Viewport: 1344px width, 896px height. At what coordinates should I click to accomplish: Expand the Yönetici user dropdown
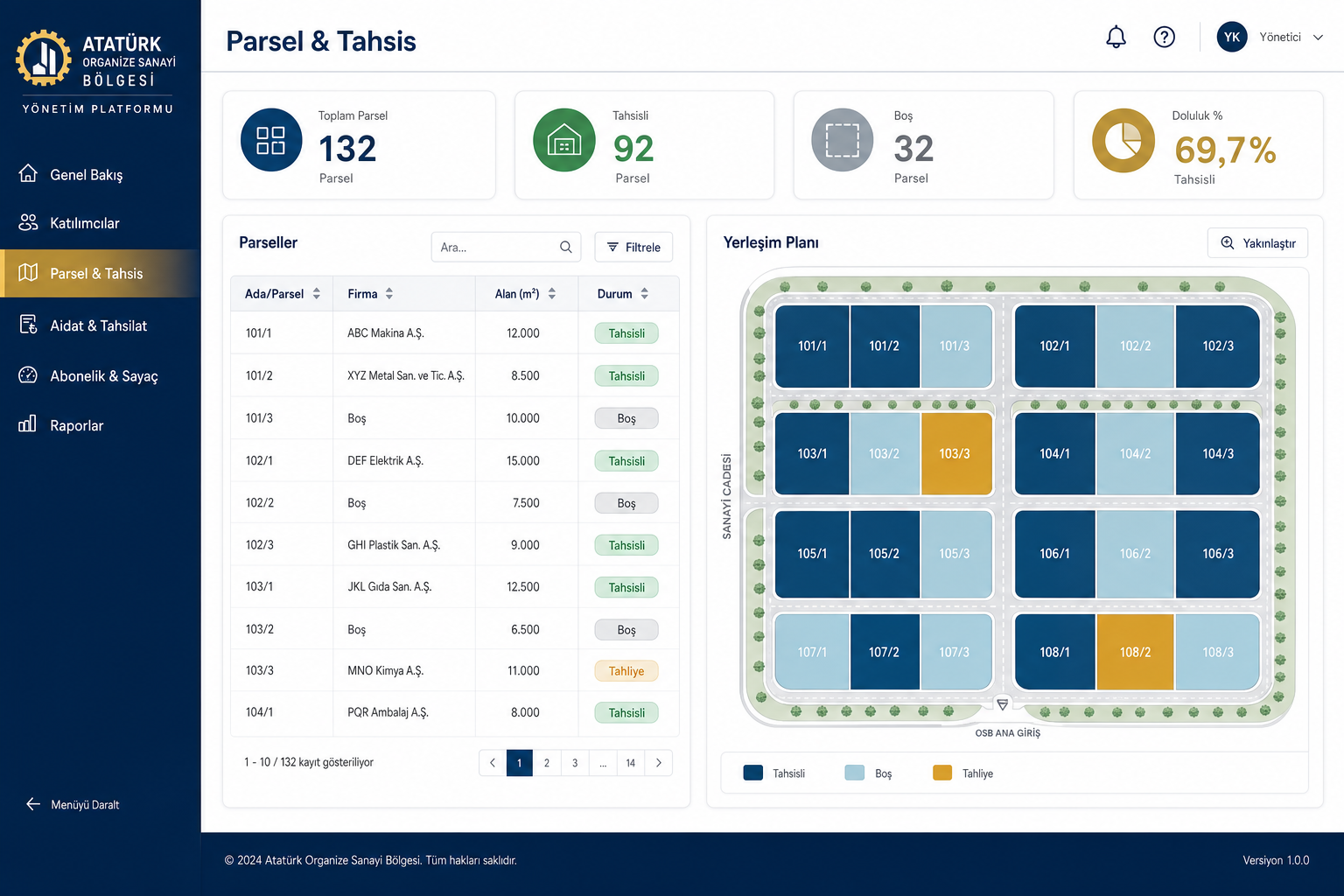pos(1318,37)
